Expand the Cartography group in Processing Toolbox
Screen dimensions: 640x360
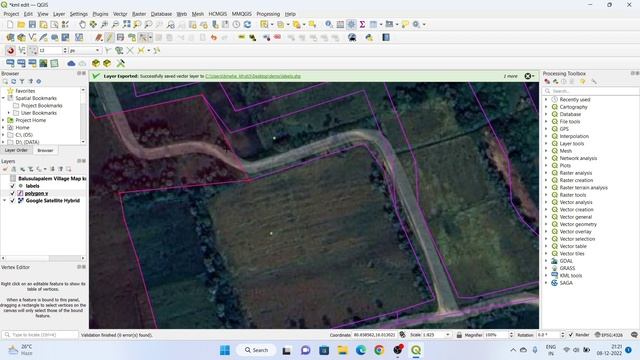546,107
